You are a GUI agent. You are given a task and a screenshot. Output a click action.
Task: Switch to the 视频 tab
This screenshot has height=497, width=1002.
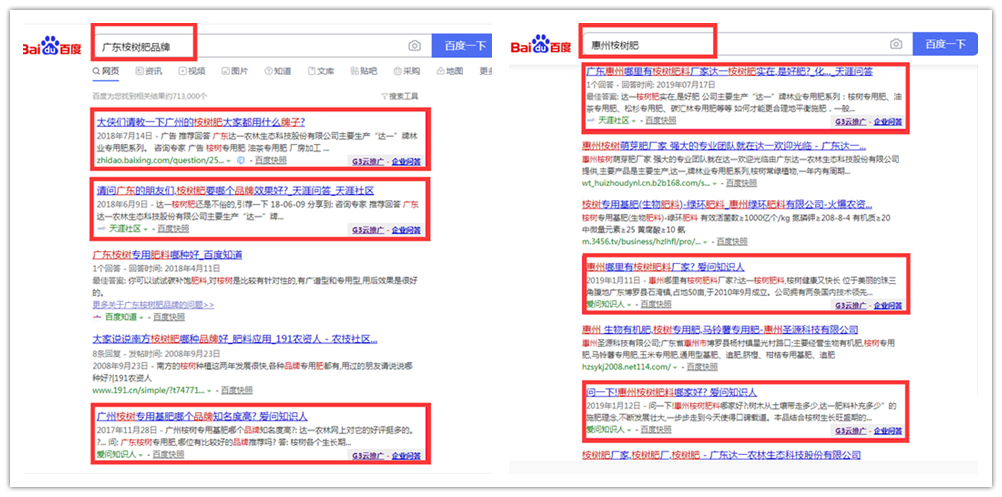click(x=192, y=71)
